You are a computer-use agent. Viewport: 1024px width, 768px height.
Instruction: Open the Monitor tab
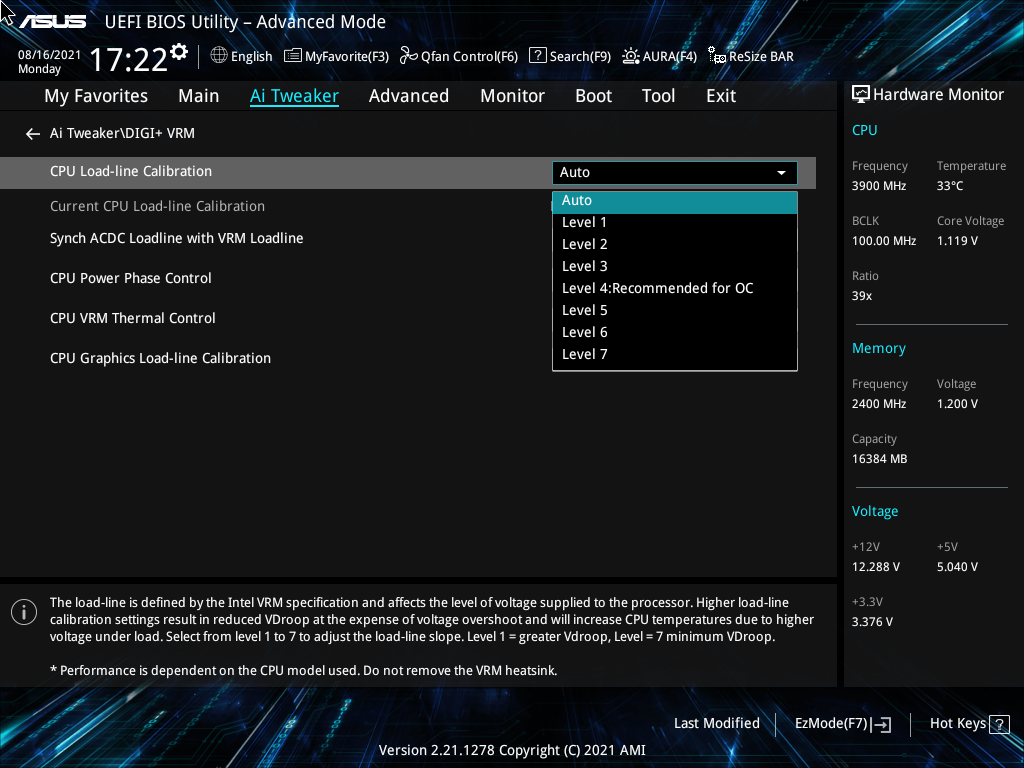tap(512, 96)
